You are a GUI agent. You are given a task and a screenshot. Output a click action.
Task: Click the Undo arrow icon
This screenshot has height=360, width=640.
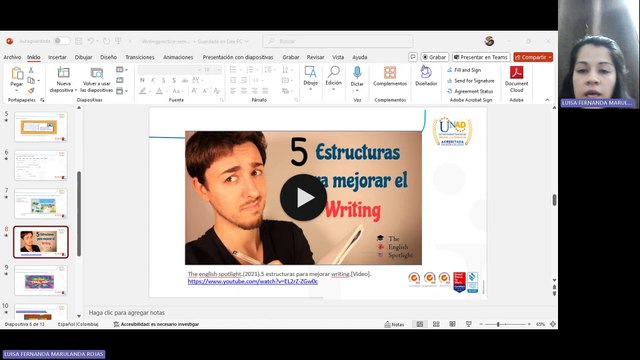point(91,41)
